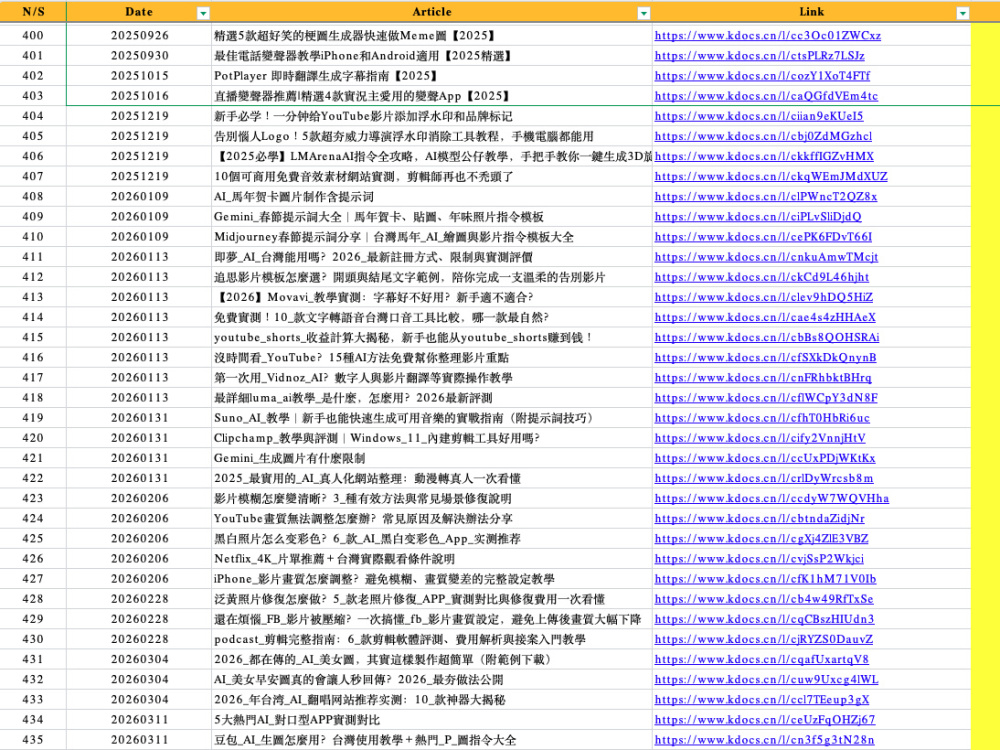Select N/S cell 425
This screenshot has width=1000, height=750.
(x=33, y=539)
